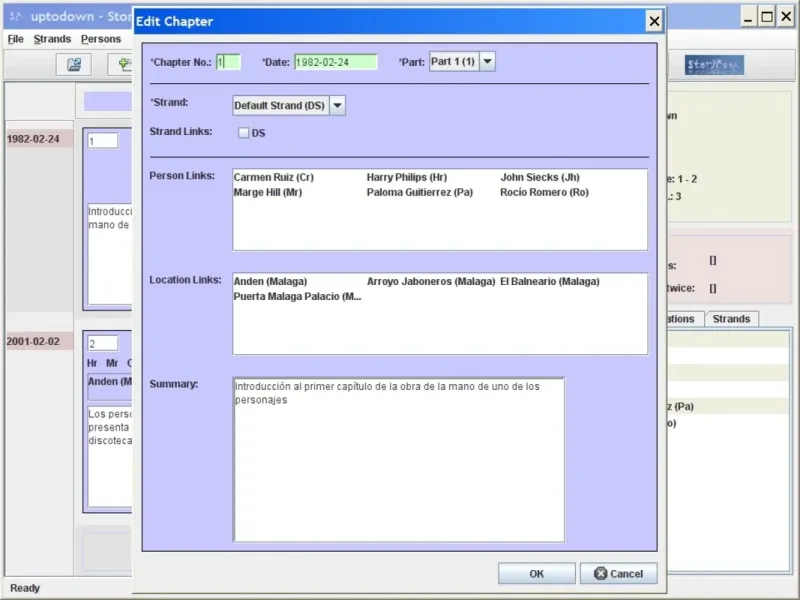Select Harry Philips (Hr) in Person Links

coord(407,177)
